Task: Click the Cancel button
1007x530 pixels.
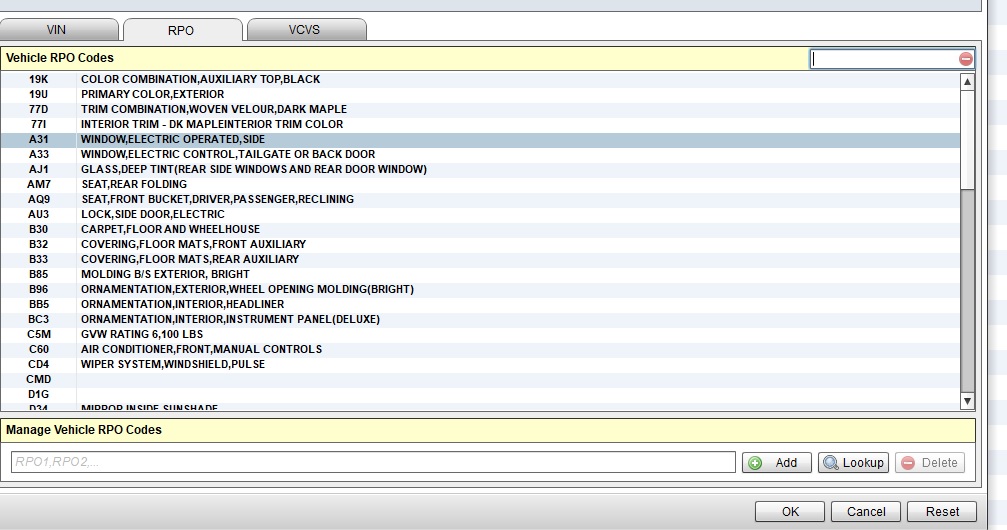Action: pyautogui.click(x=866, y=511)
